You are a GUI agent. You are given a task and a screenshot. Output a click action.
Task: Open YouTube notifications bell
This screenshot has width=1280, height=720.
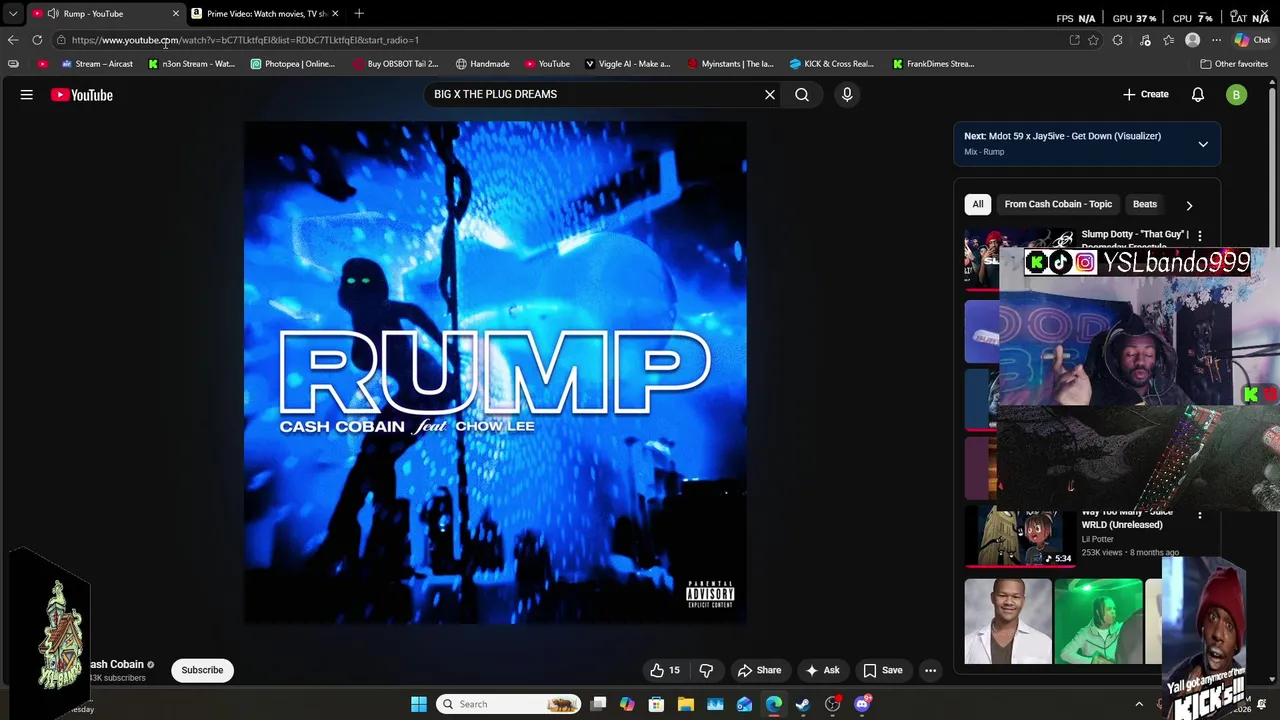click(x=1198, y=95)
